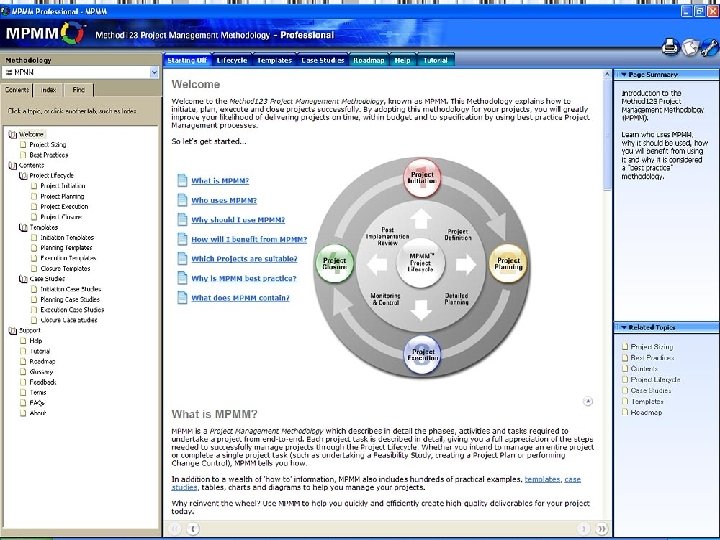The width and height of the screenshot is (720, 540).
Task: Click the last page double-arrow button
Action: (x=602, y=529)
